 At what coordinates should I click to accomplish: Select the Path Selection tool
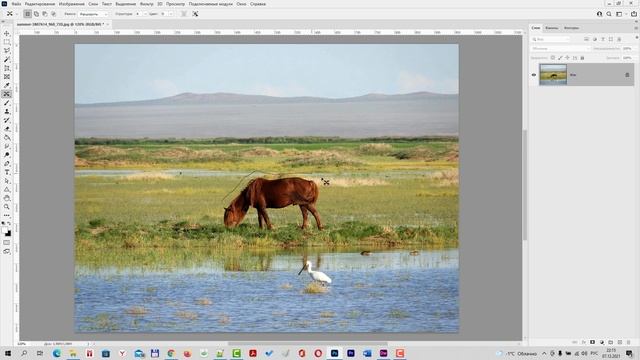point(7,181)
